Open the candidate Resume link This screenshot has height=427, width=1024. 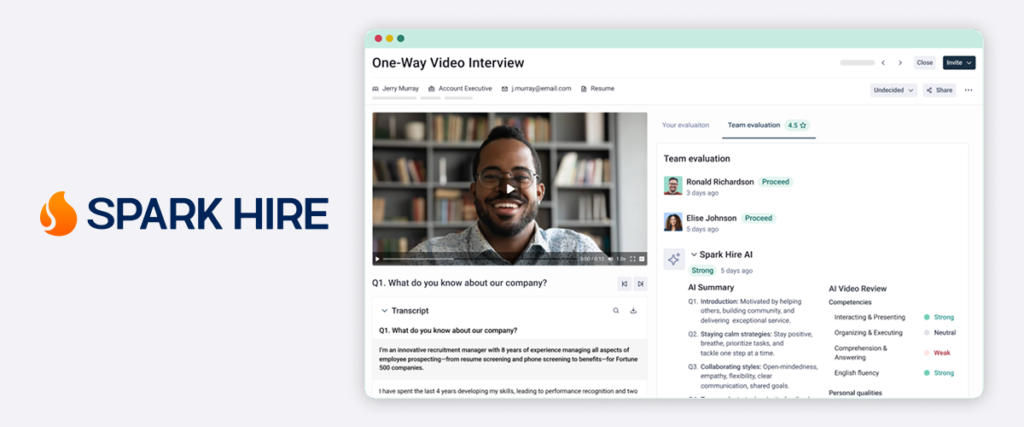point(598,89)
